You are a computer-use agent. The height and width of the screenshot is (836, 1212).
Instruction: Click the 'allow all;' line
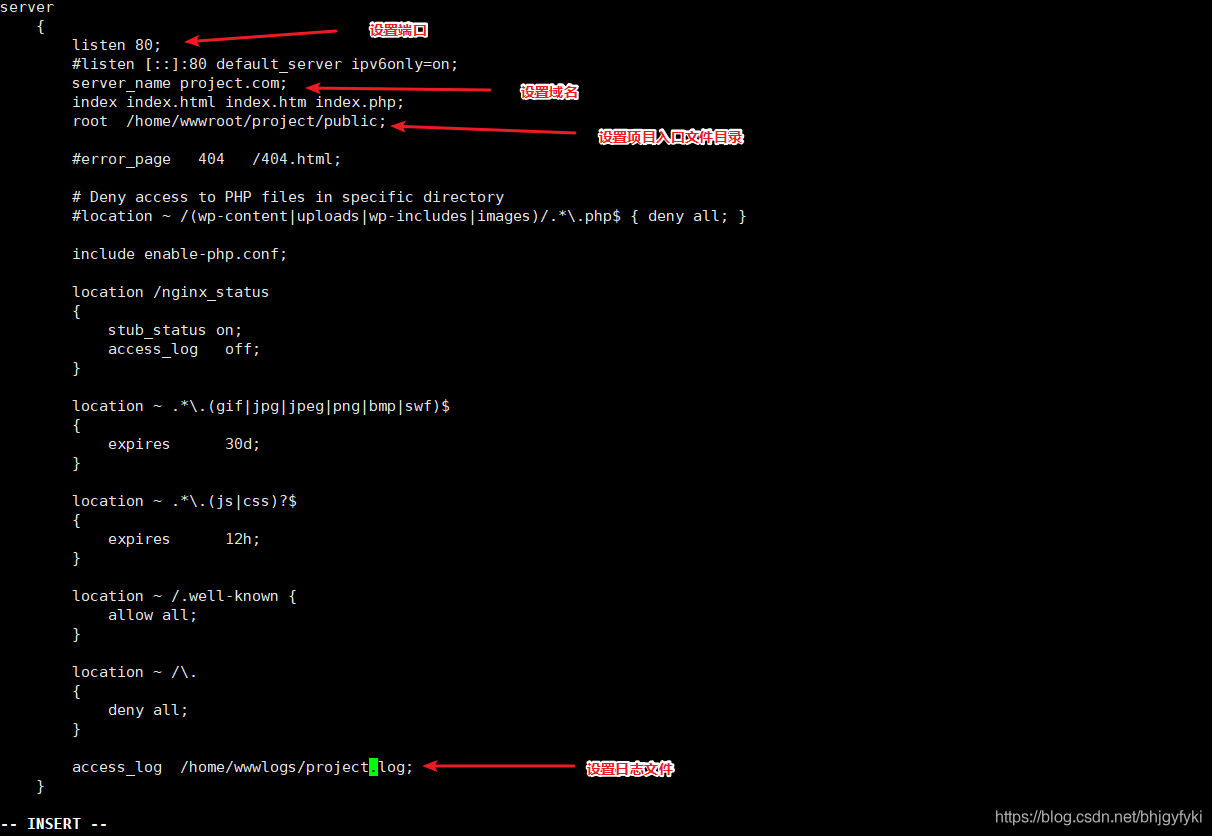[153, 615]
